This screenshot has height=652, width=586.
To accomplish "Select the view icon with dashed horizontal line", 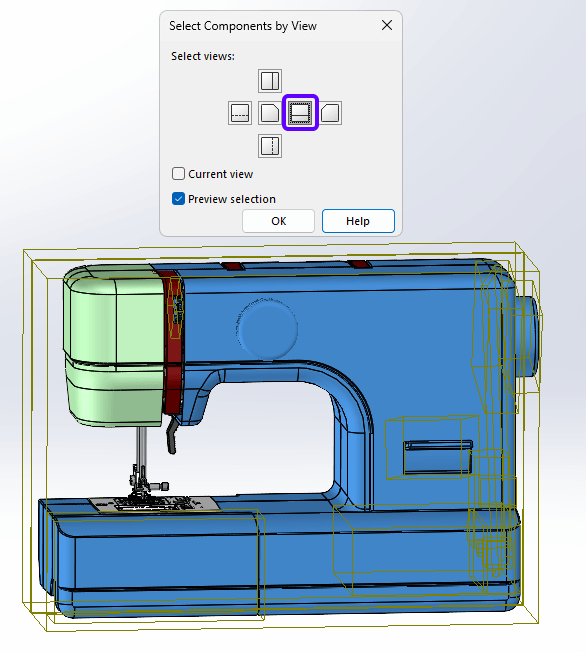I will tap(240, 113).
